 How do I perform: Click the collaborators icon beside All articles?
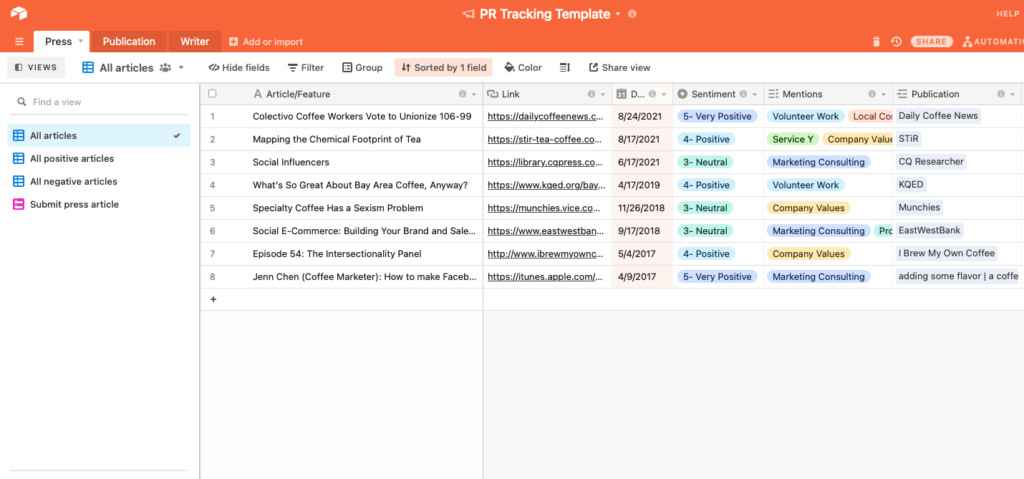(165, 67)
